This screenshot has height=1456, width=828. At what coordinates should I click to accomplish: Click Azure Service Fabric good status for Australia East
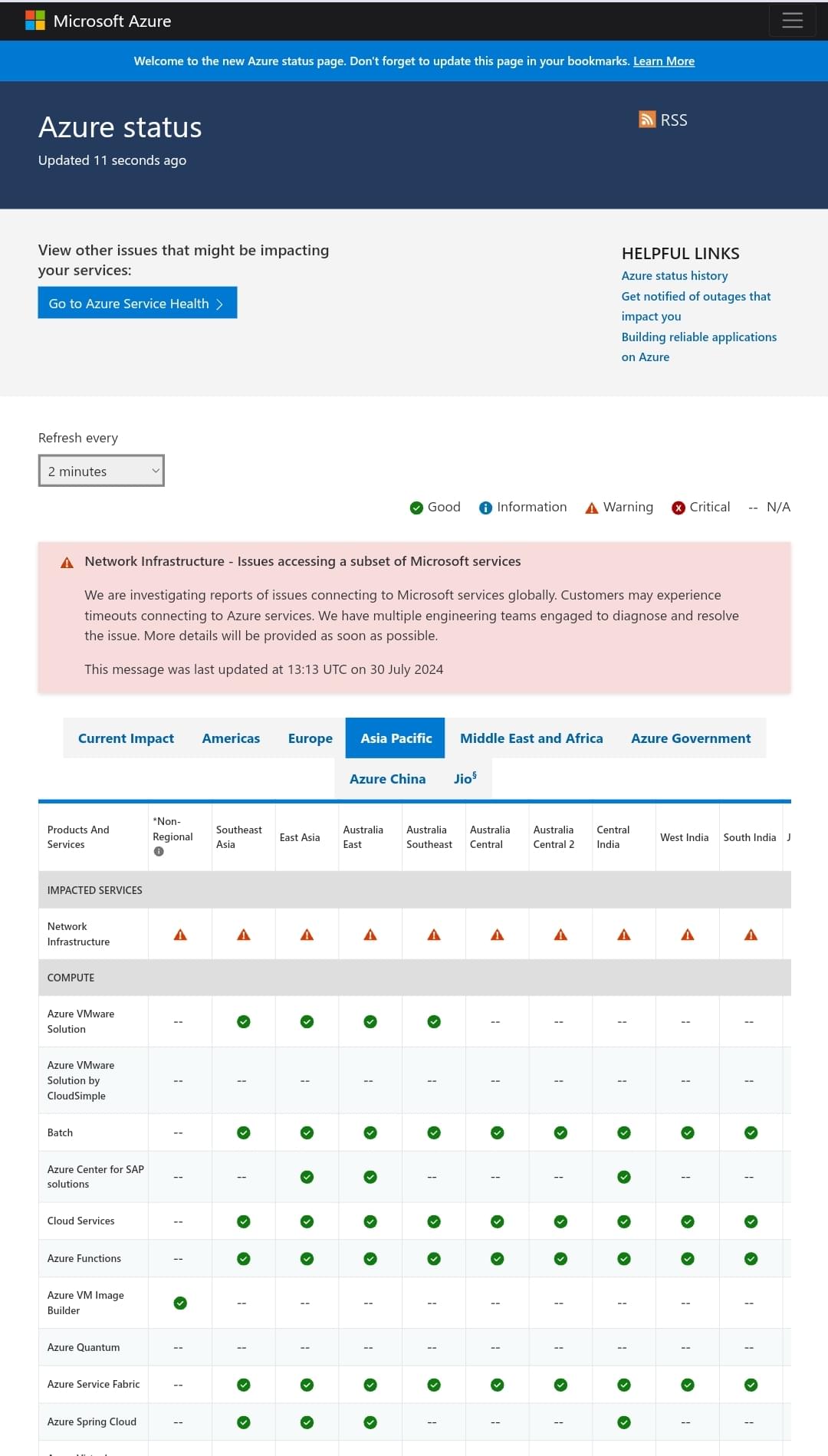(370, 1385)
